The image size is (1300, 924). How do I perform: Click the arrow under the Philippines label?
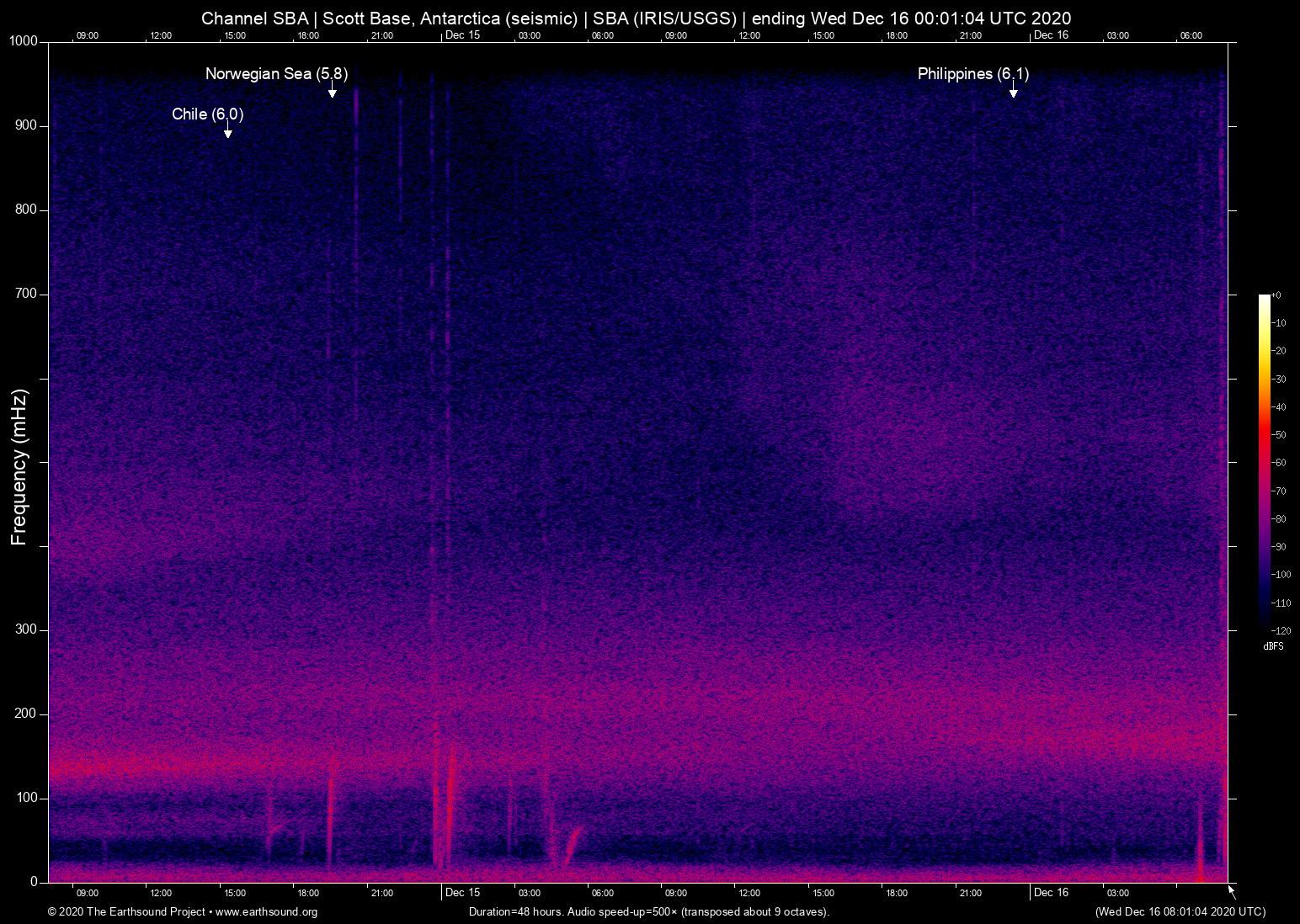click(1013, 93)
